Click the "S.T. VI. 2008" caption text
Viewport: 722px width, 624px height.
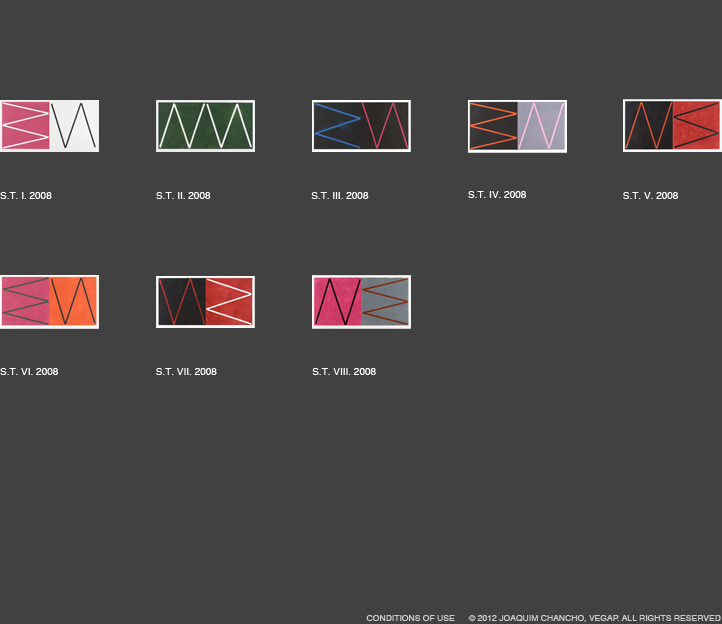(x=29, y=372)
